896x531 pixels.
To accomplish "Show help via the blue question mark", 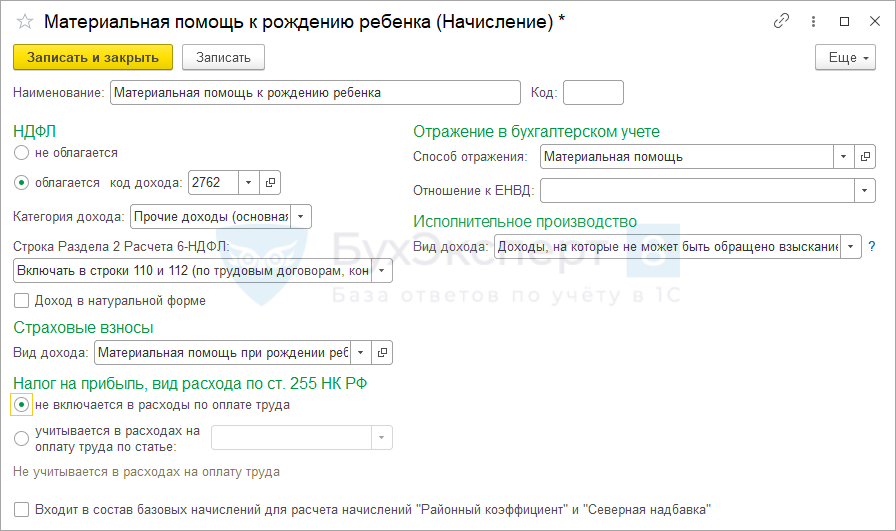I will pos(872,246).
